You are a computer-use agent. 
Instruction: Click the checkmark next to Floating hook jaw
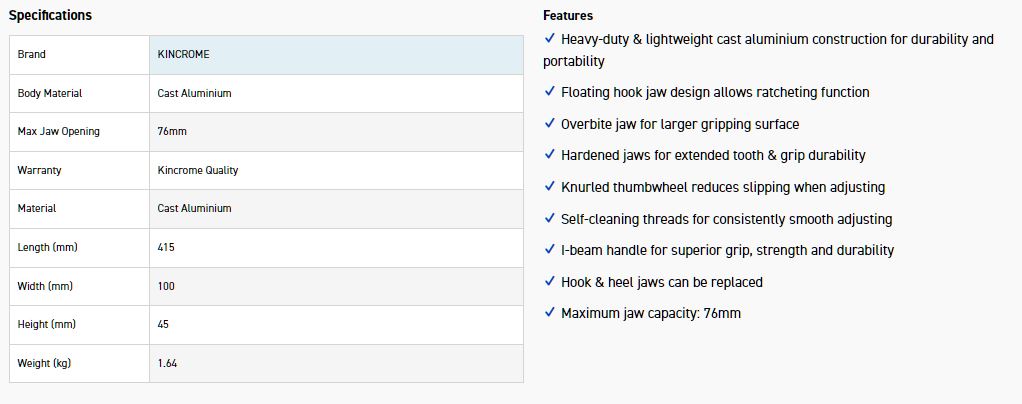pyautogui.click(x=549, y=91)
